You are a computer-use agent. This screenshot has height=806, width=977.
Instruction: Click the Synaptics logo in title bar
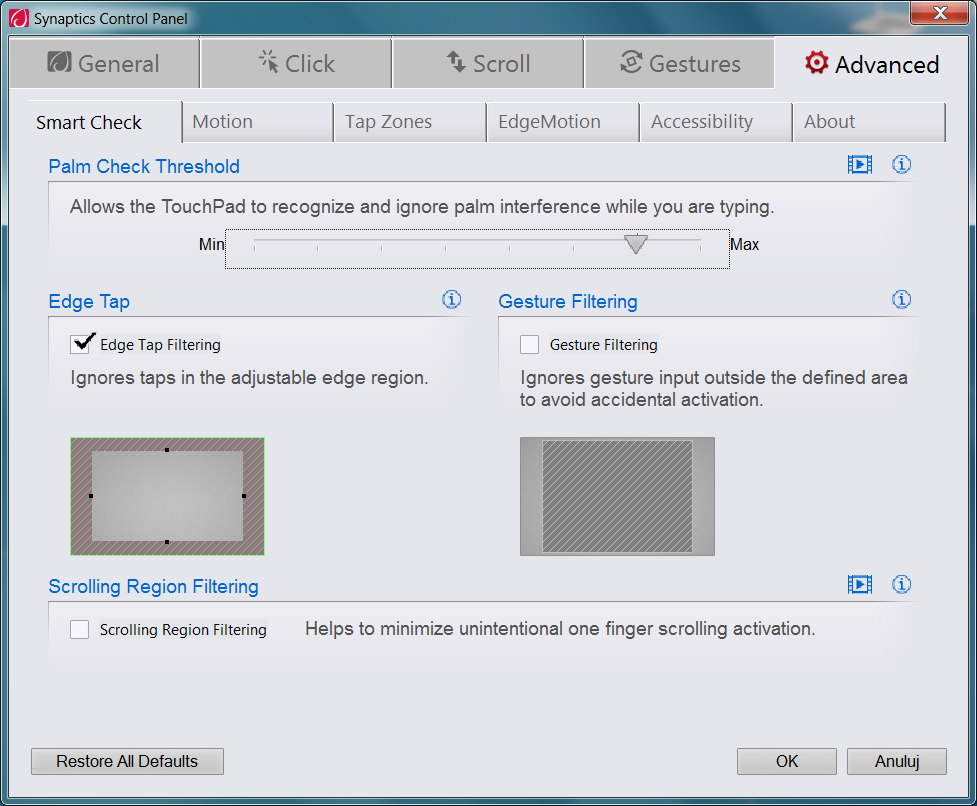coord(19,18)
